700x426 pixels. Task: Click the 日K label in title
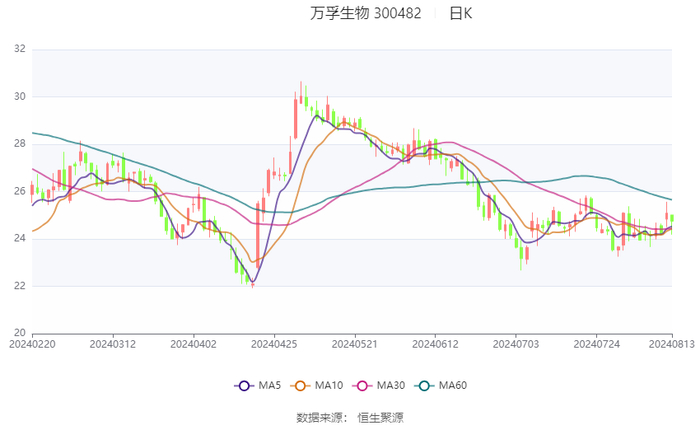click(460, 14)
